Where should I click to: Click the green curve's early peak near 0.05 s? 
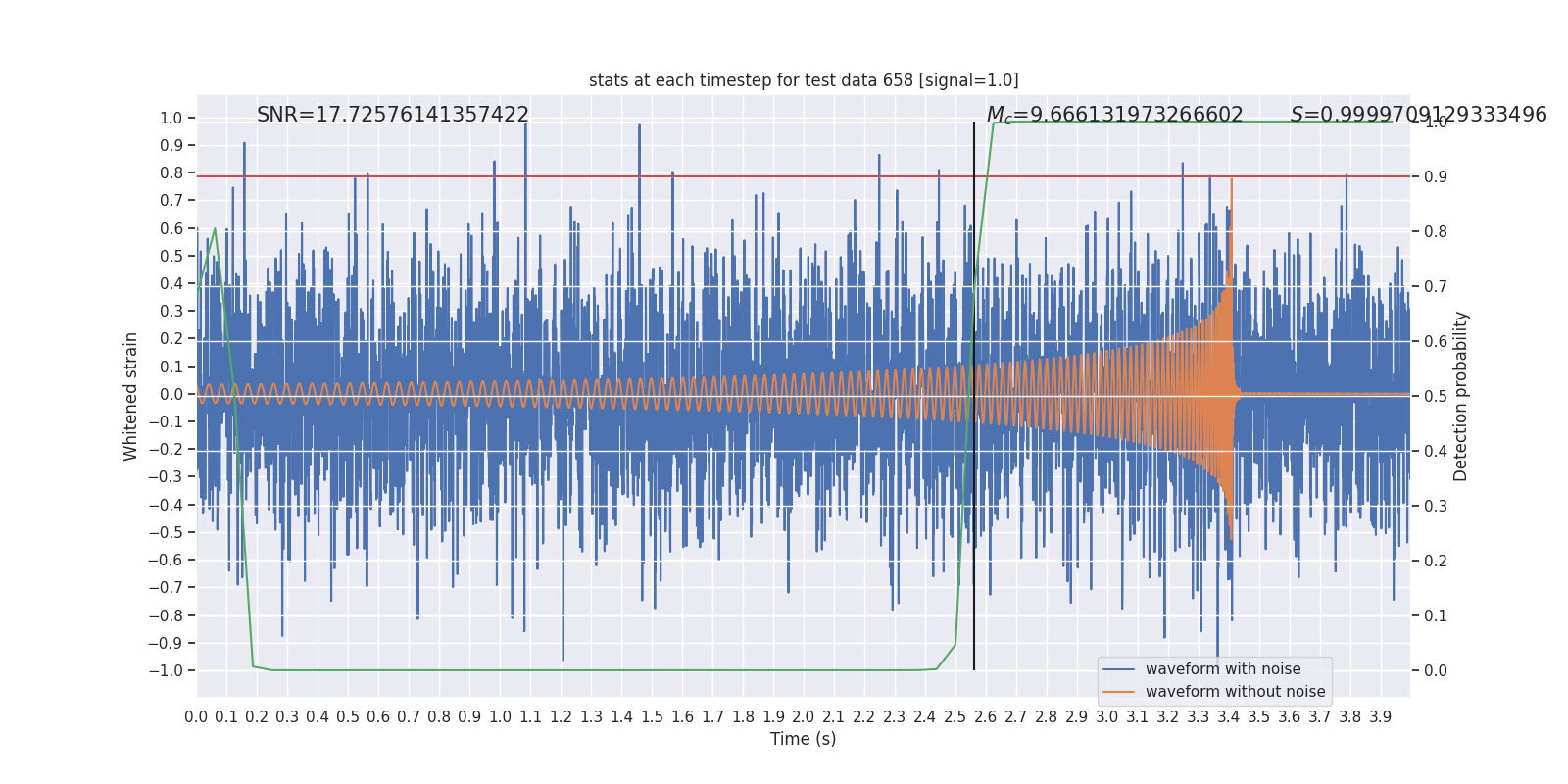(215, 229)
